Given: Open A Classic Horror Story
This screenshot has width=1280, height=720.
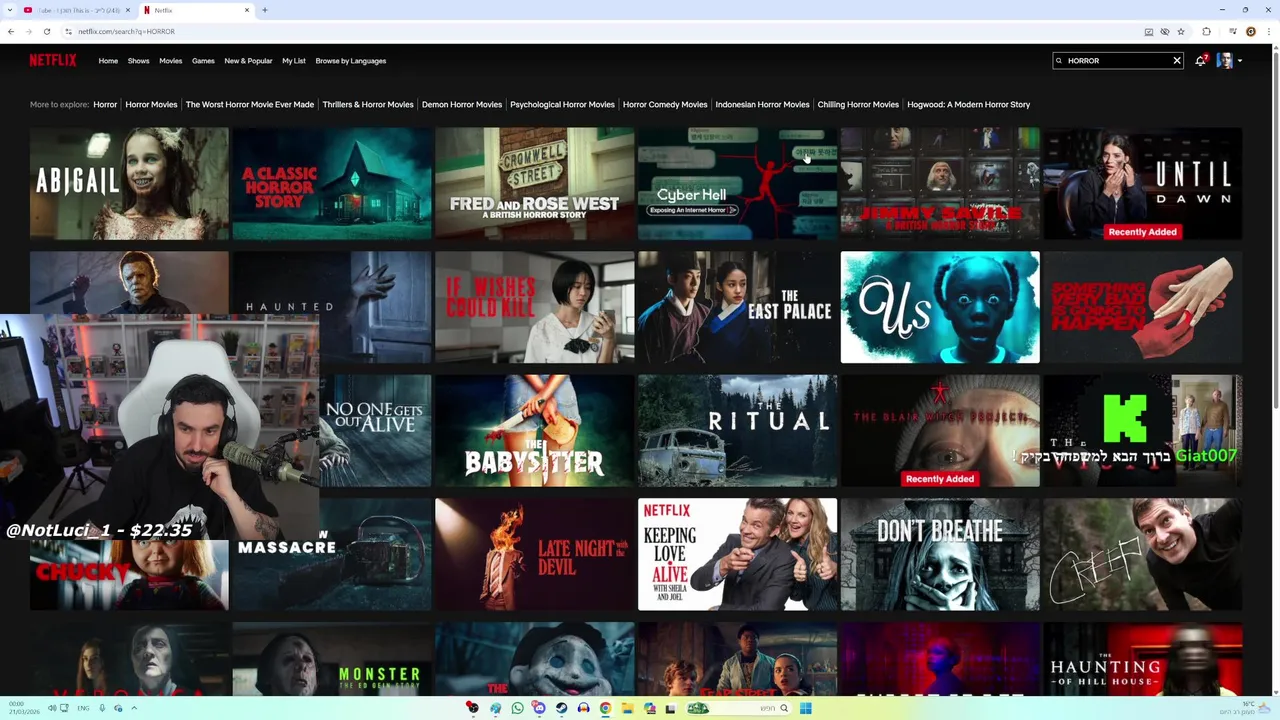Looking at the screenshot, I should [x=332, y=184].
